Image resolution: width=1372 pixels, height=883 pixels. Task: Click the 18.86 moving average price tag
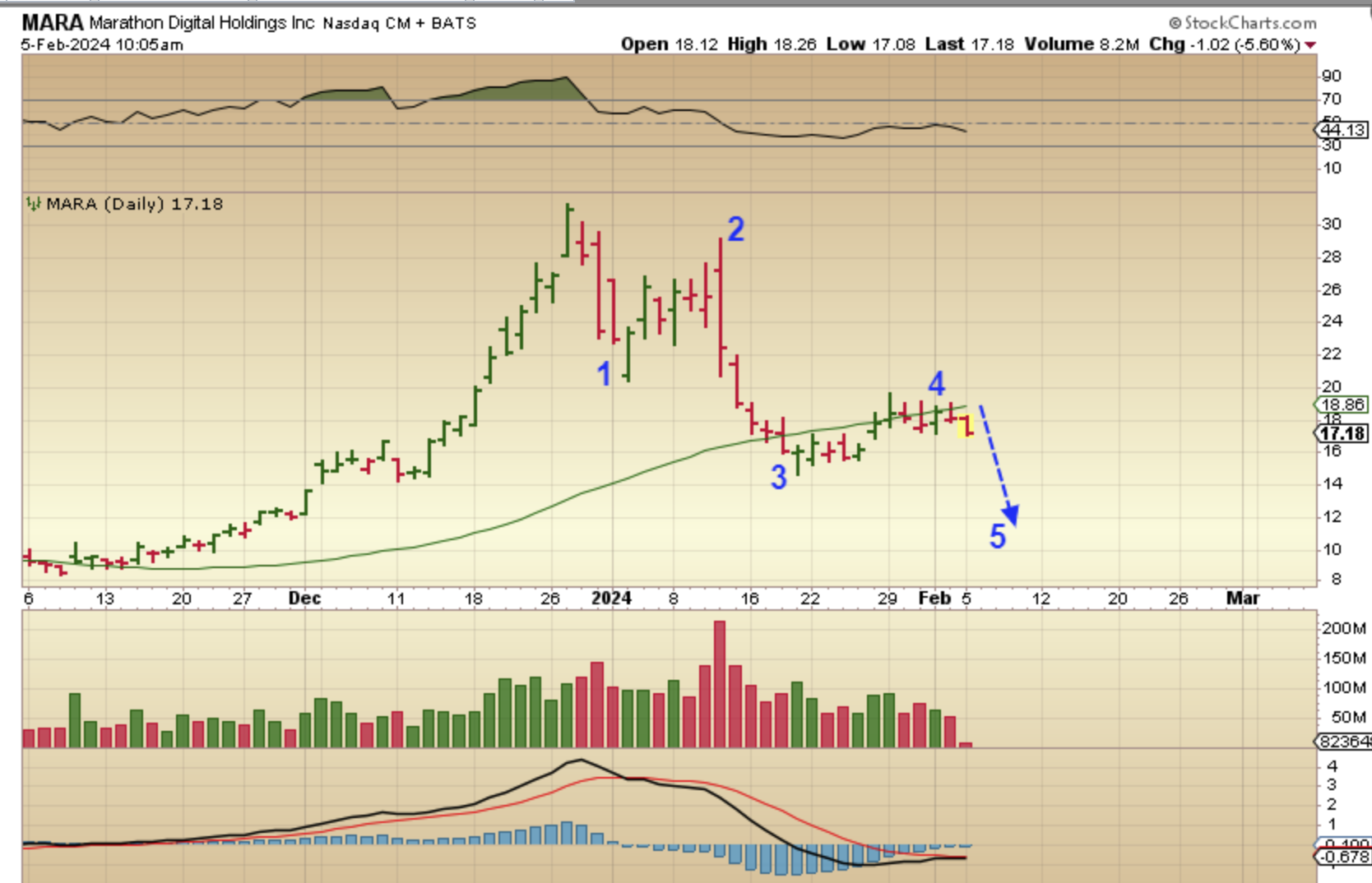[x=1342, y=405]
